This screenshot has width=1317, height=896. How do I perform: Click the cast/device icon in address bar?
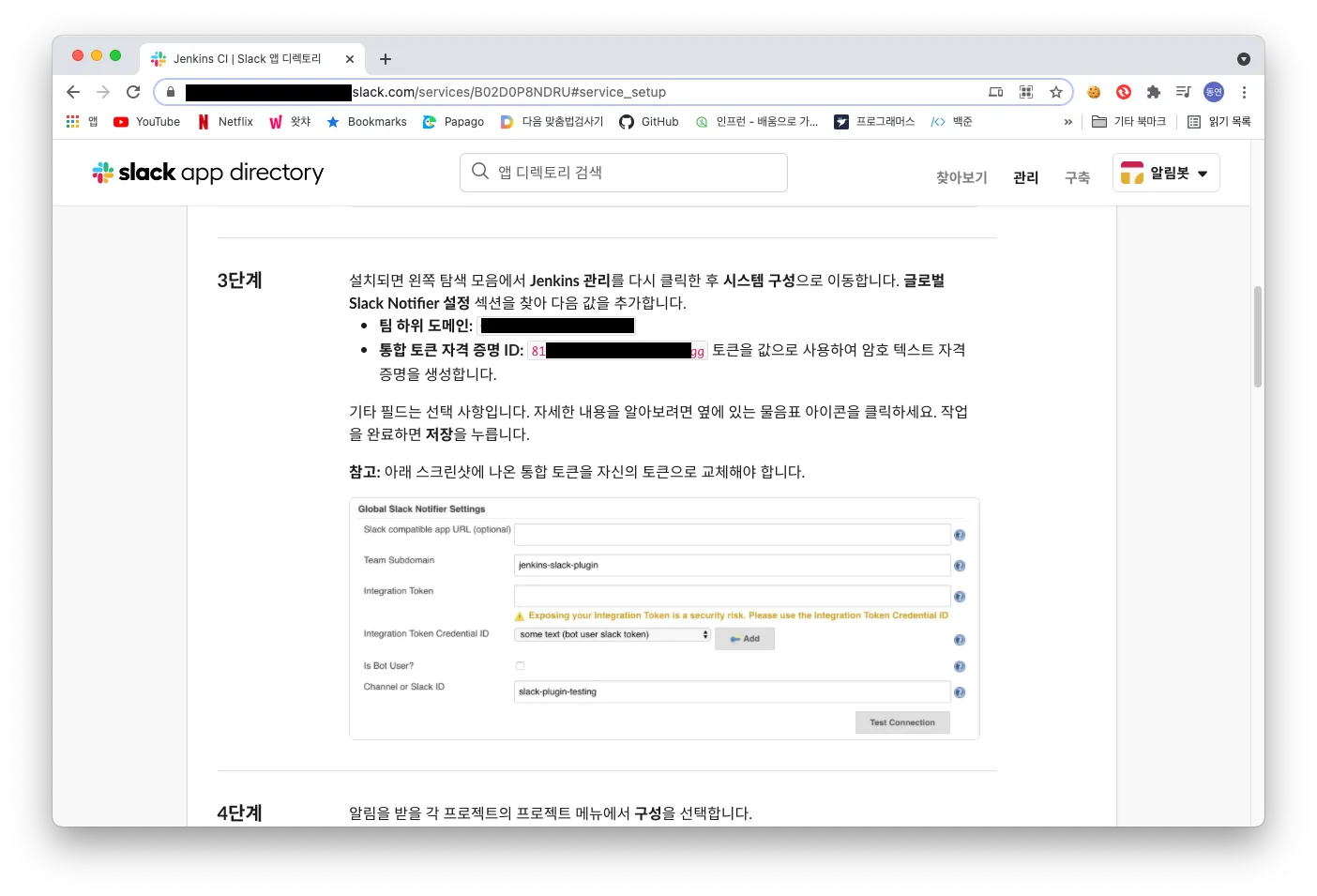[996, 92]
